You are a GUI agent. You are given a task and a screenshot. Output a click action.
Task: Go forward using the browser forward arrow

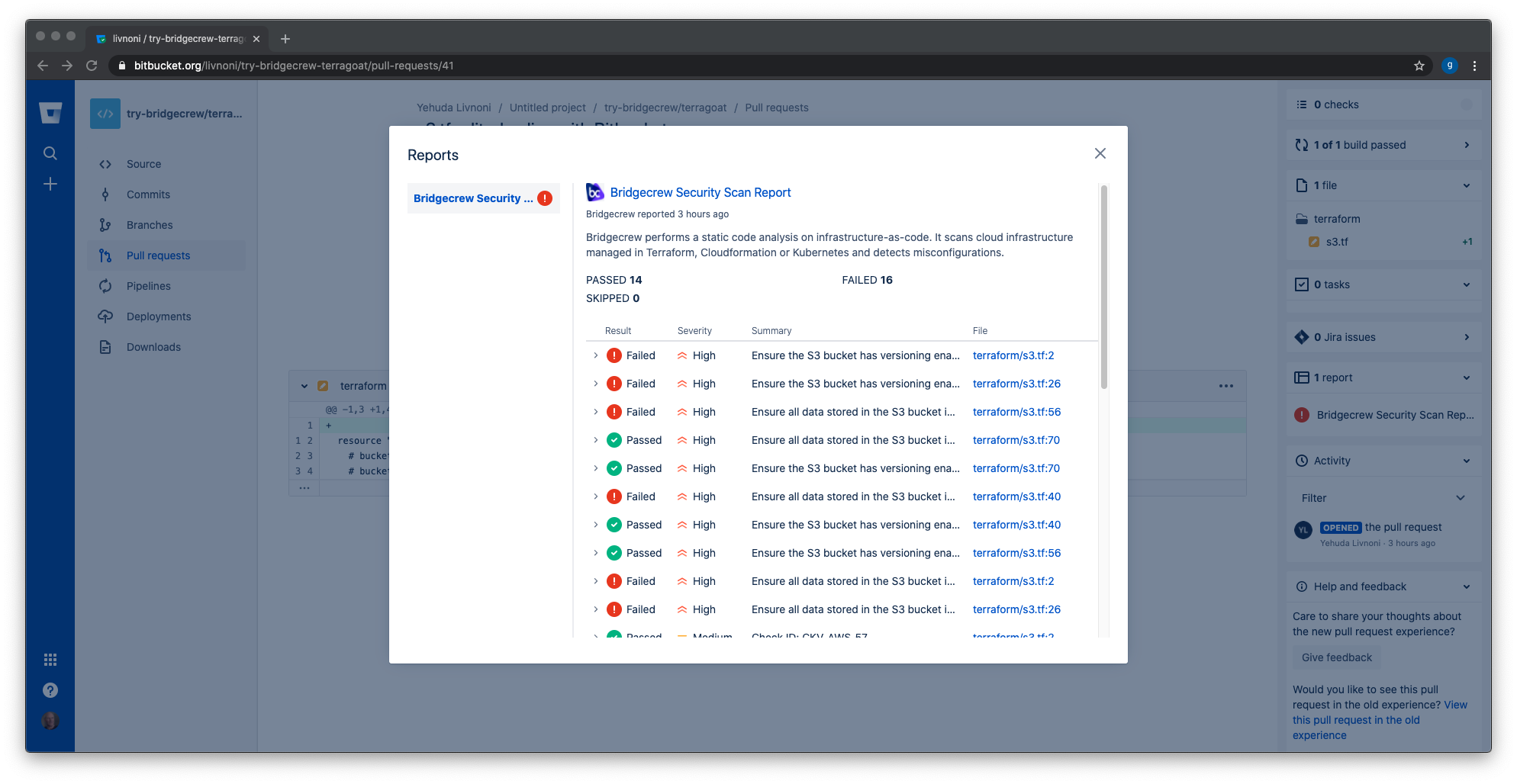pyautogui.click(x=67, y=66)
